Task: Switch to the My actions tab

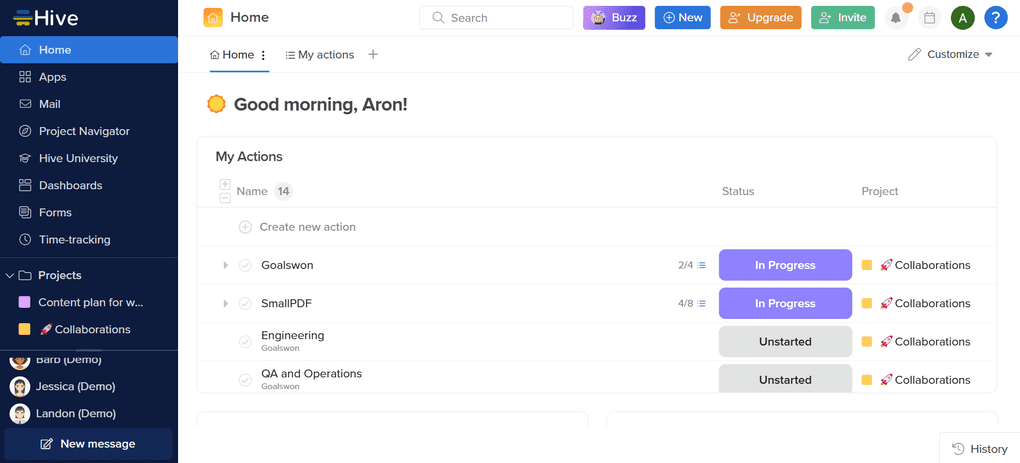Action: tap(320, 55)
